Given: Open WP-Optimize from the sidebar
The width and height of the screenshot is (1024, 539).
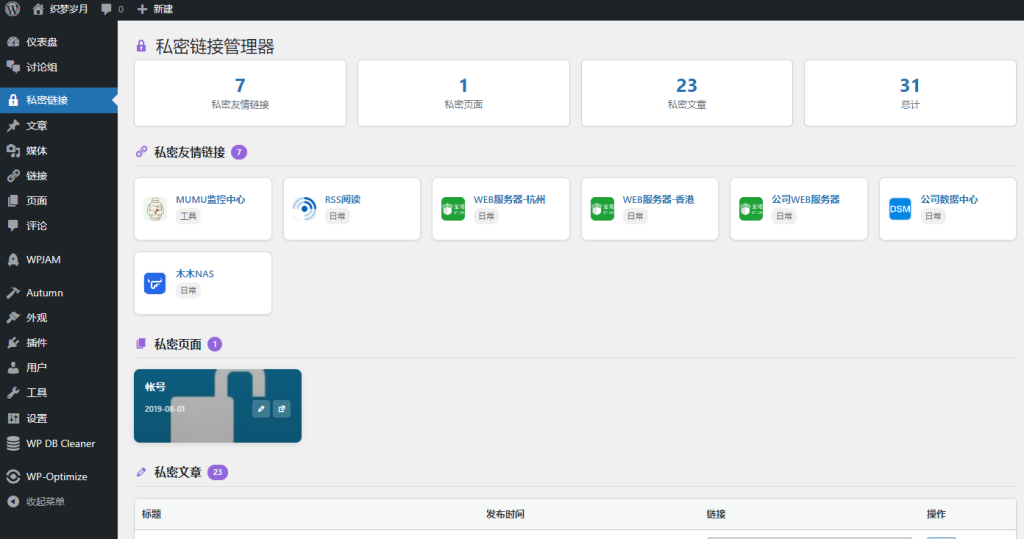Looking at the screenshot, I should tap(58, 476).
